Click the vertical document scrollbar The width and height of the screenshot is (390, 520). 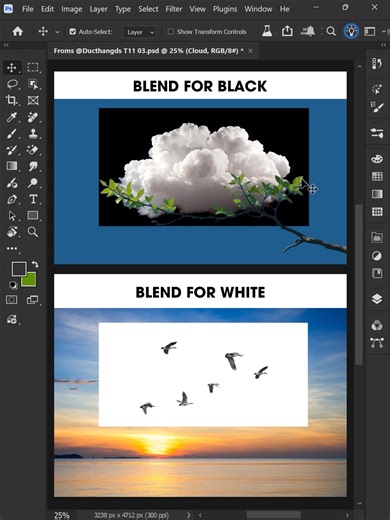click(359, 284)
